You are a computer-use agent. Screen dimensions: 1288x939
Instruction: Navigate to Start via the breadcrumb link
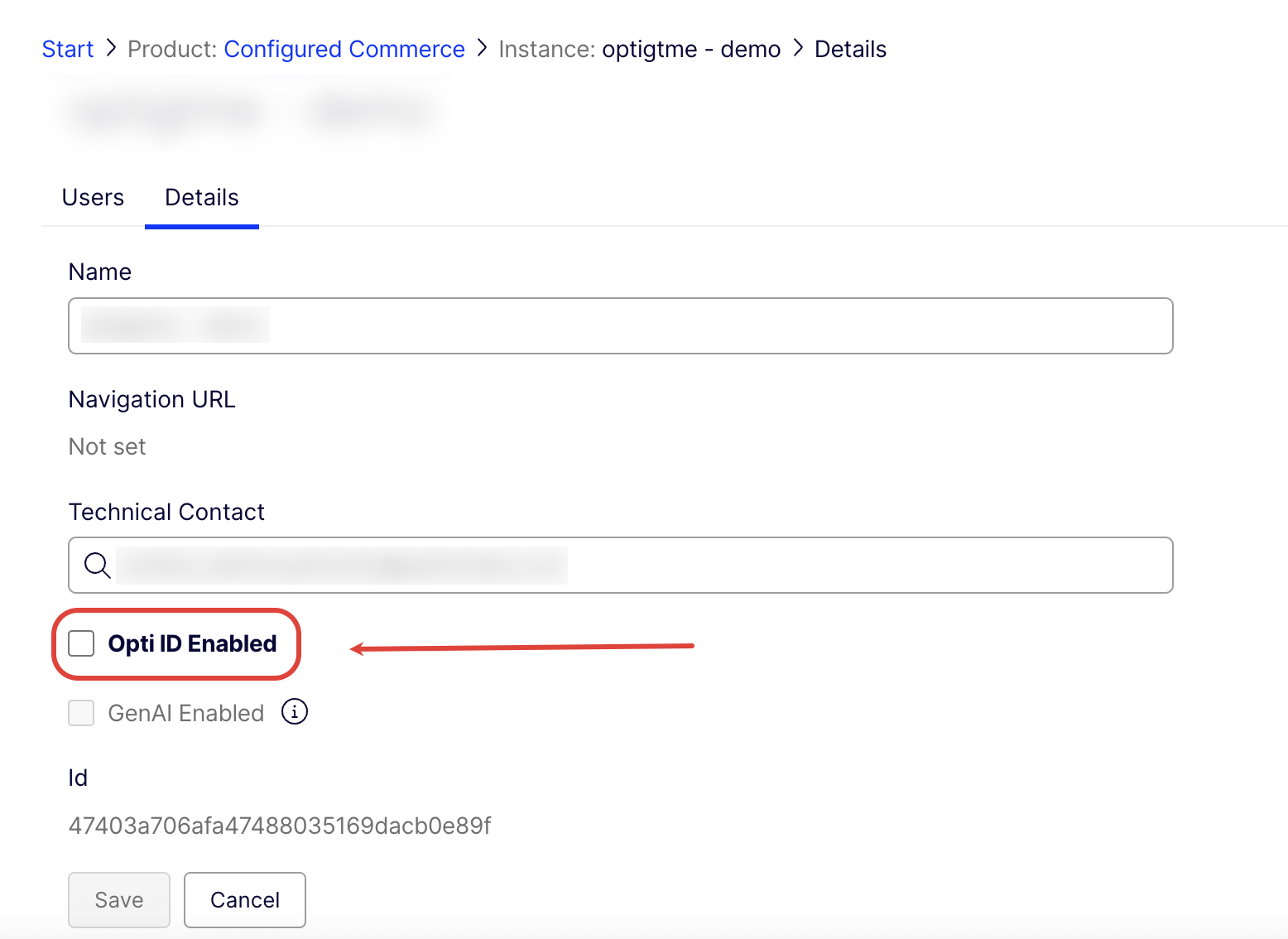[x=68, y=49]
